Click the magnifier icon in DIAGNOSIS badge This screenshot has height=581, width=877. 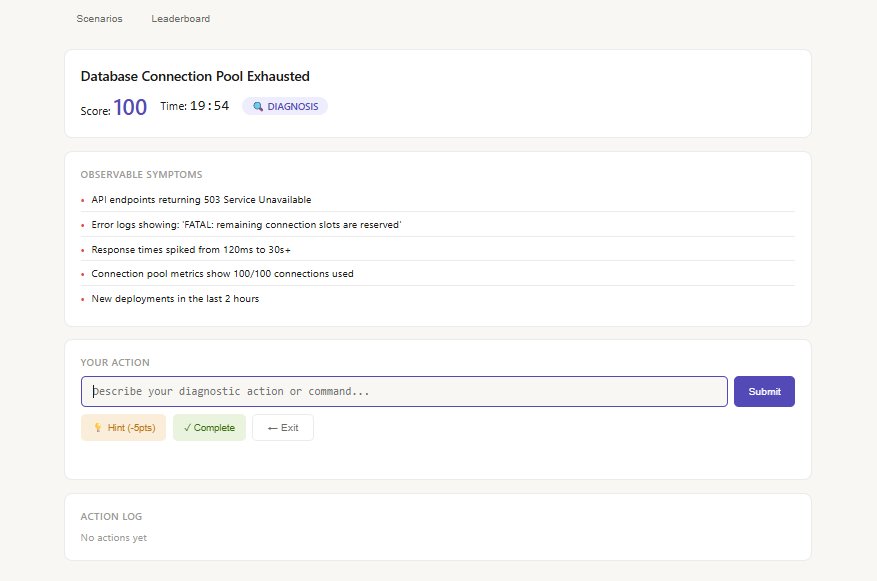click(x=258, y=106)
